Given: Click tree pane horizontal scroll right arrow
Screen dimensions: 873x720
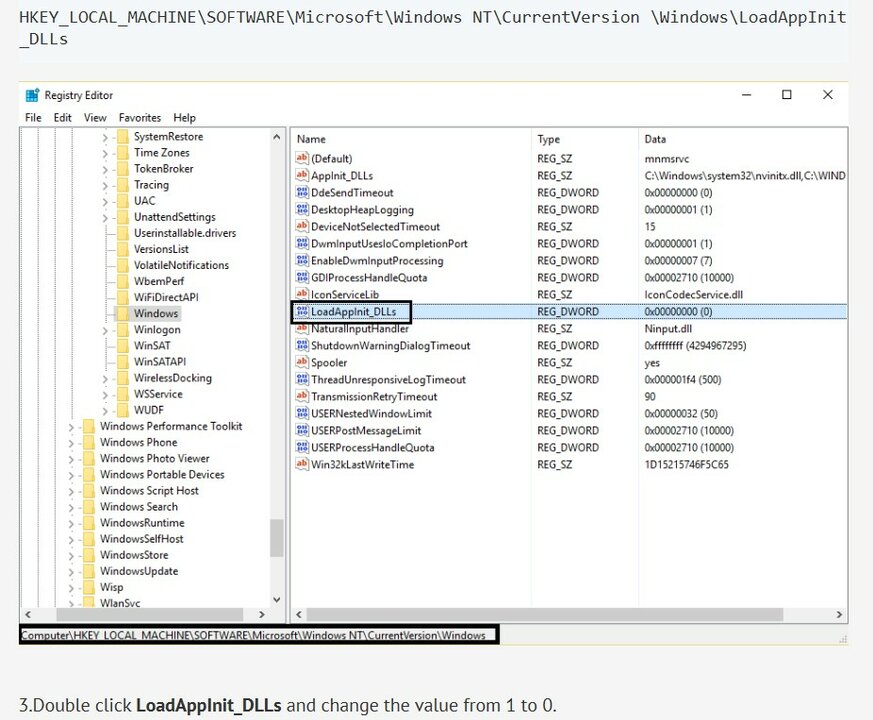Looking at the screenshot, I should (262, 614).
